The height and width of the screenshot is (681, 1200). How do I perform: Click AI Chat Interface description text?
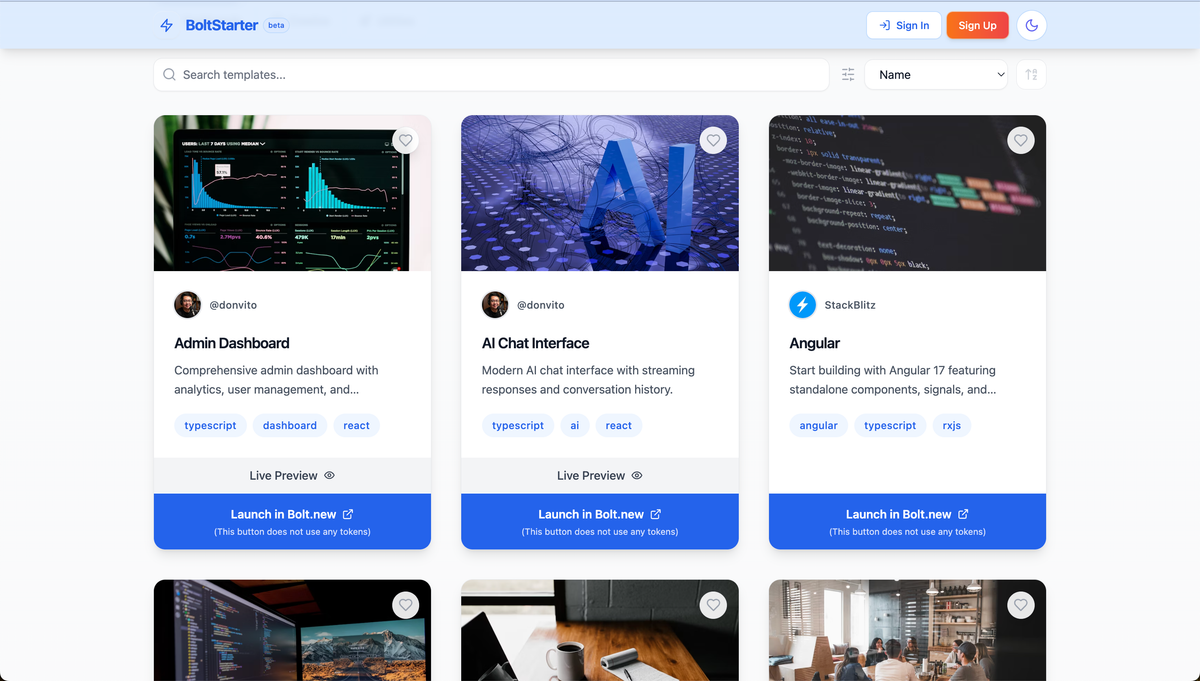click(x=588, y=380)
